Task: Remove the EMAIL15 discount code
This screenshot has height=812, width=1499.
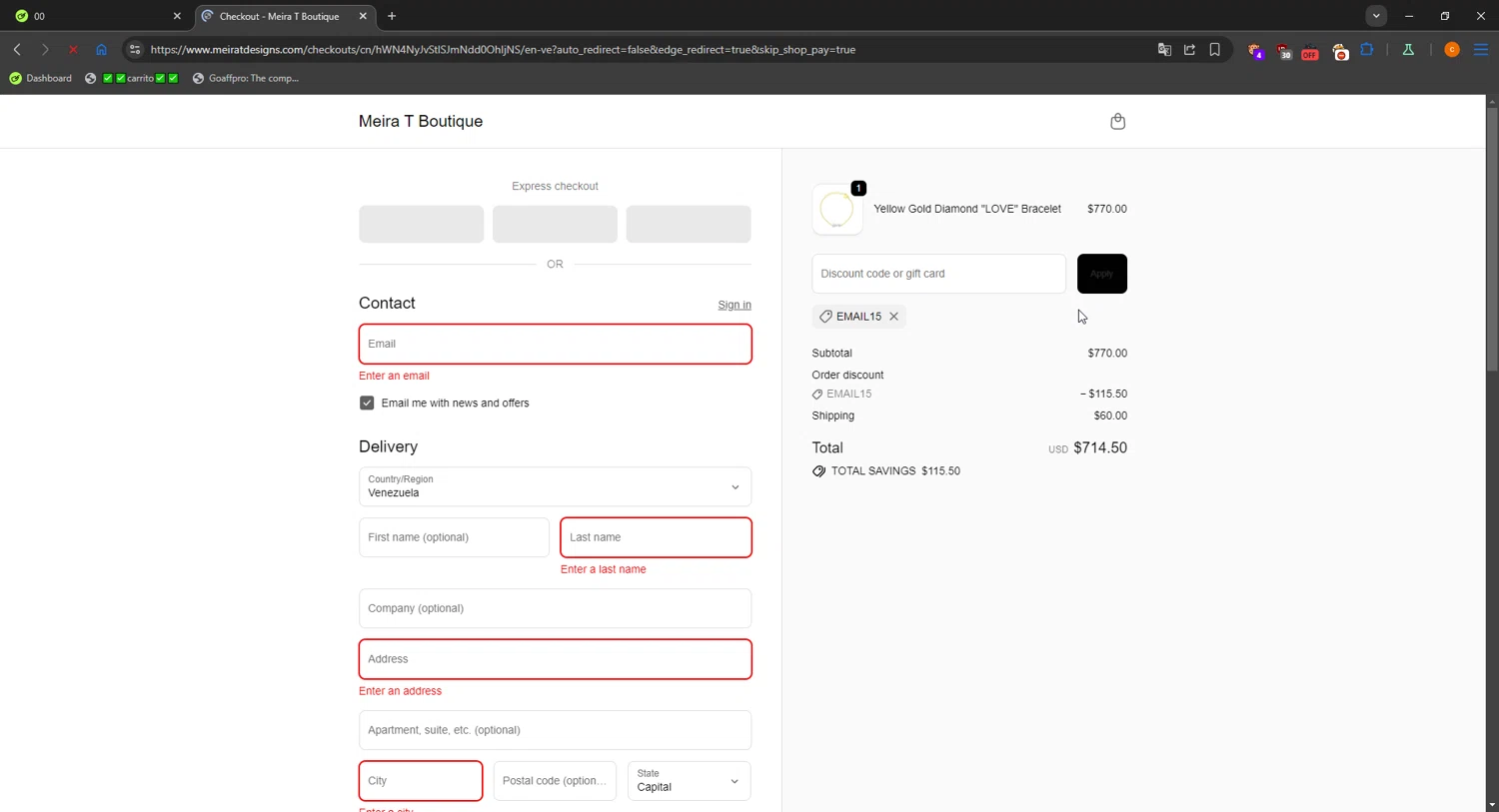Action: point(894,317)
